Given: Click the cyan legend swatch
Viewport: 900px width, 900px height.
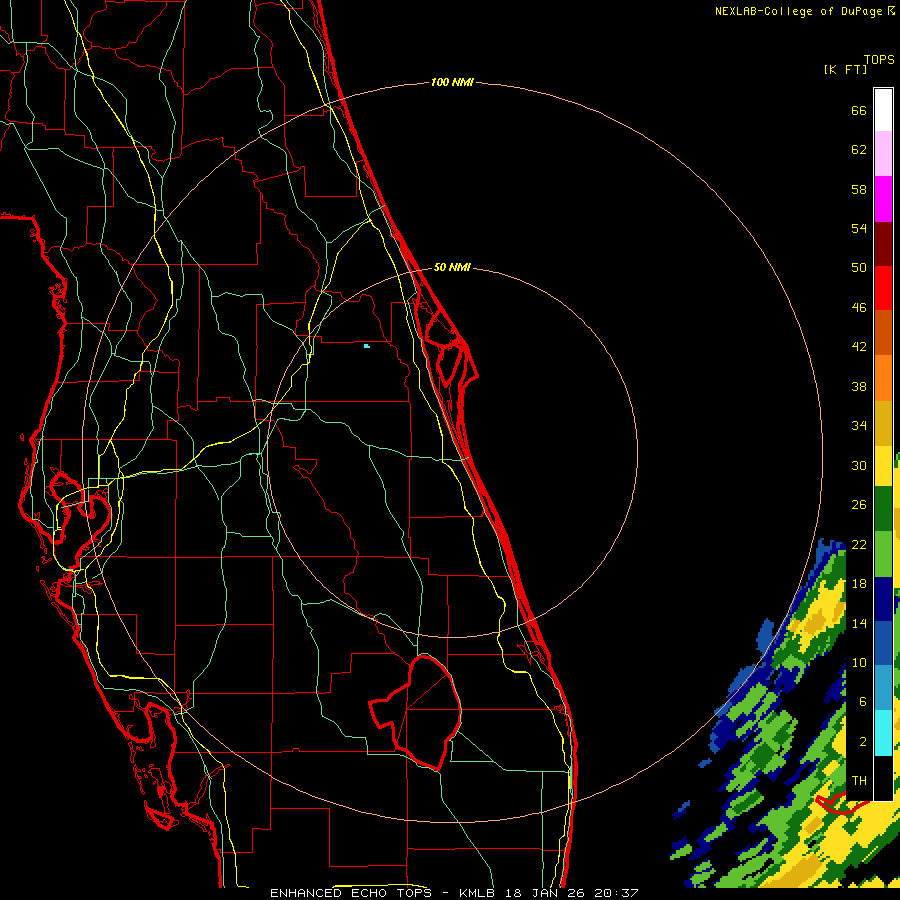Looking at the screenshot, I should (883, 733).
